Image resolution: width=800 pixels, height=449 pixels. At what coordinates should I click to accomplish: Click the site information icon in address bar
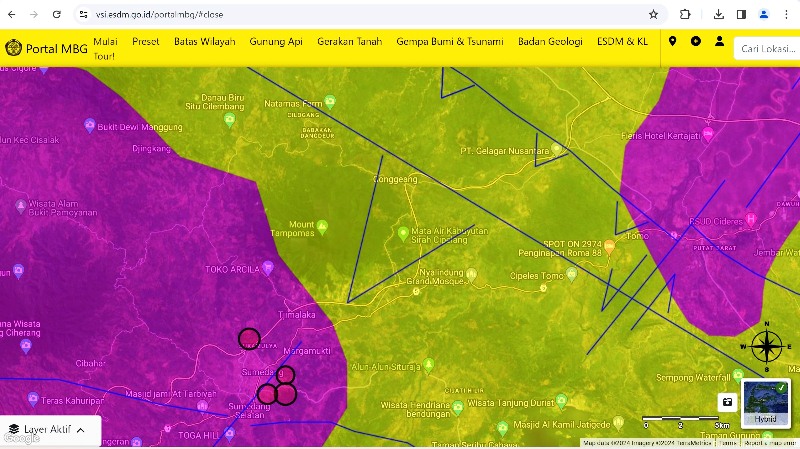83,14
